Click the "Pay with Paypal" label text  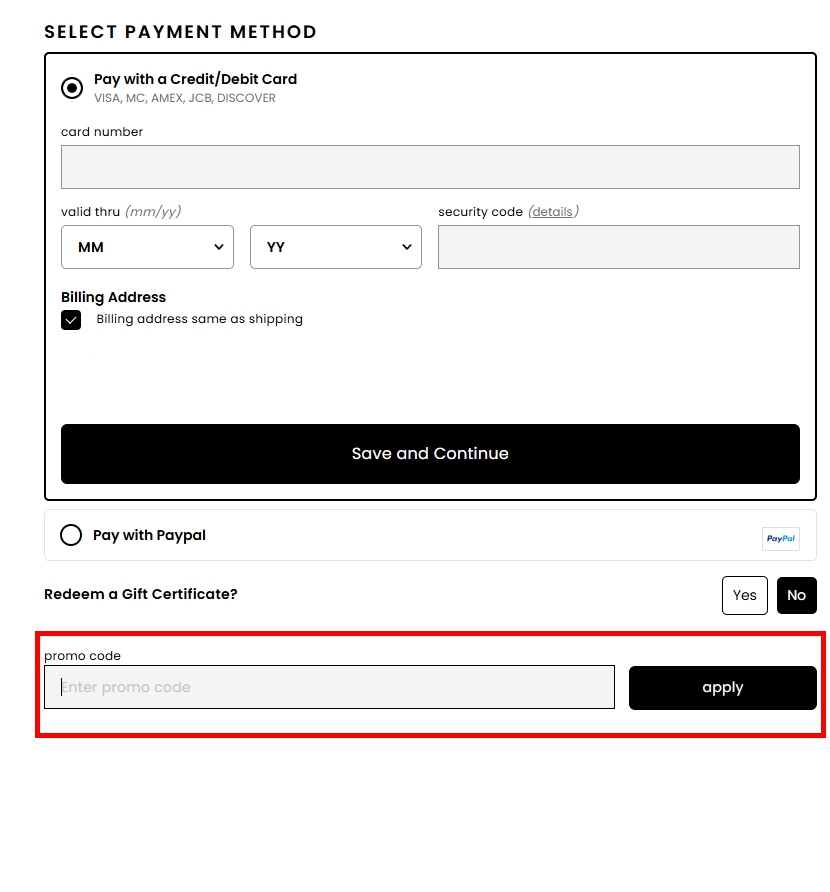click(x=149, y=535)
